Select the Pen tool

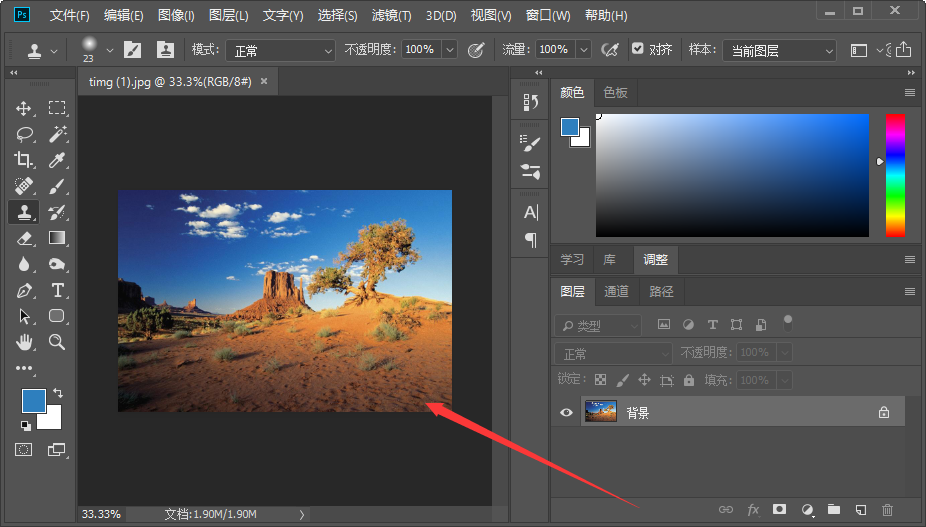coord(24,289)
